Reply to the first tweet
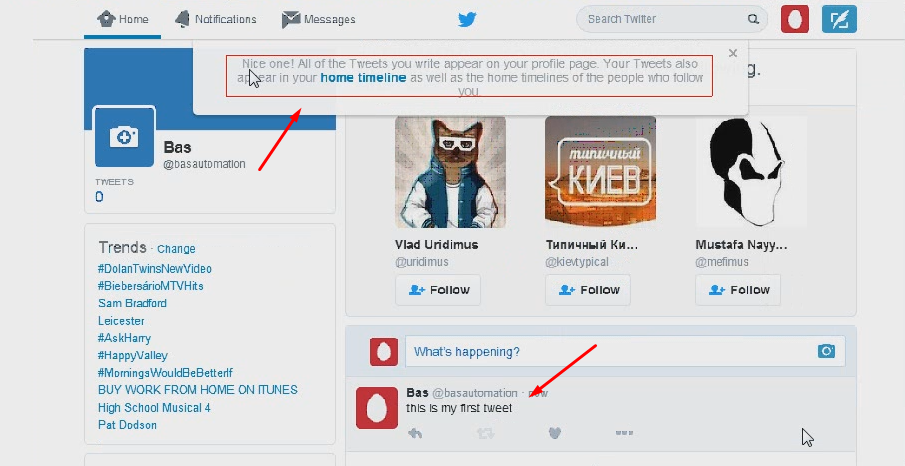The image size is (905, 466). click(x=416, y=433)
